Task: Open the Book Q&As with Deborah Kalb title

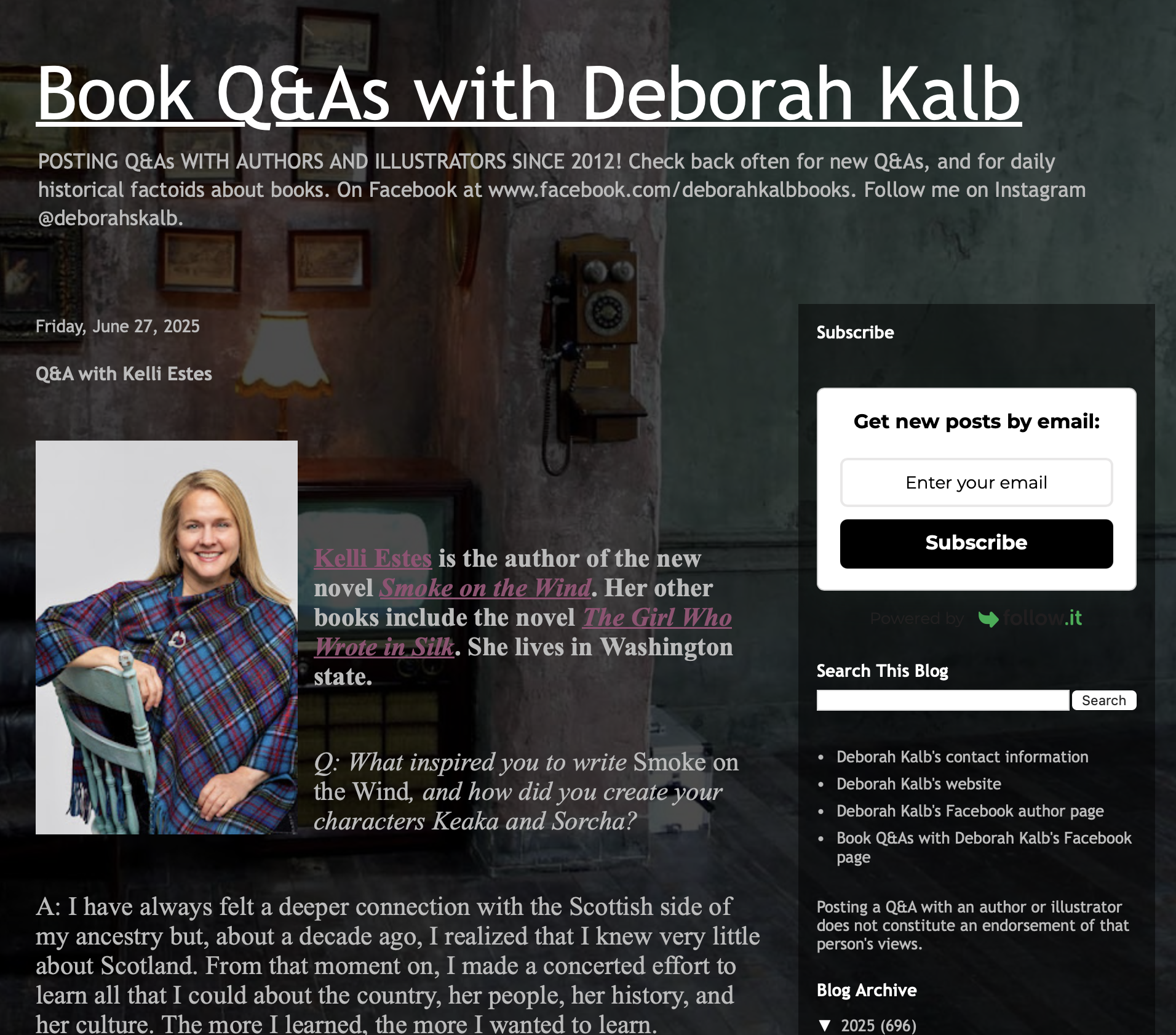Action: 529,94
